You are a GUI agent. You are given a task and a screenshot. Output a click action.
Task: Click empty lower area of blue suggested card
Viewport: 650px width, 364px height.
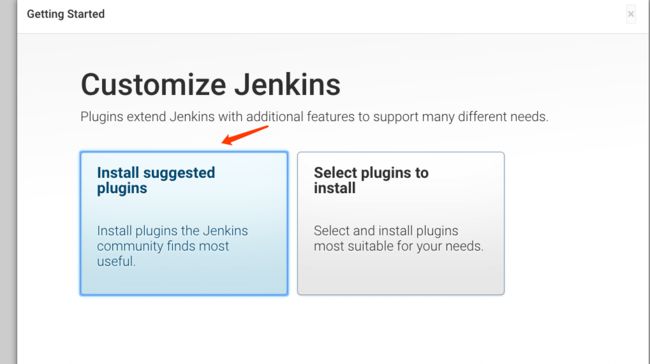[184, 282]
